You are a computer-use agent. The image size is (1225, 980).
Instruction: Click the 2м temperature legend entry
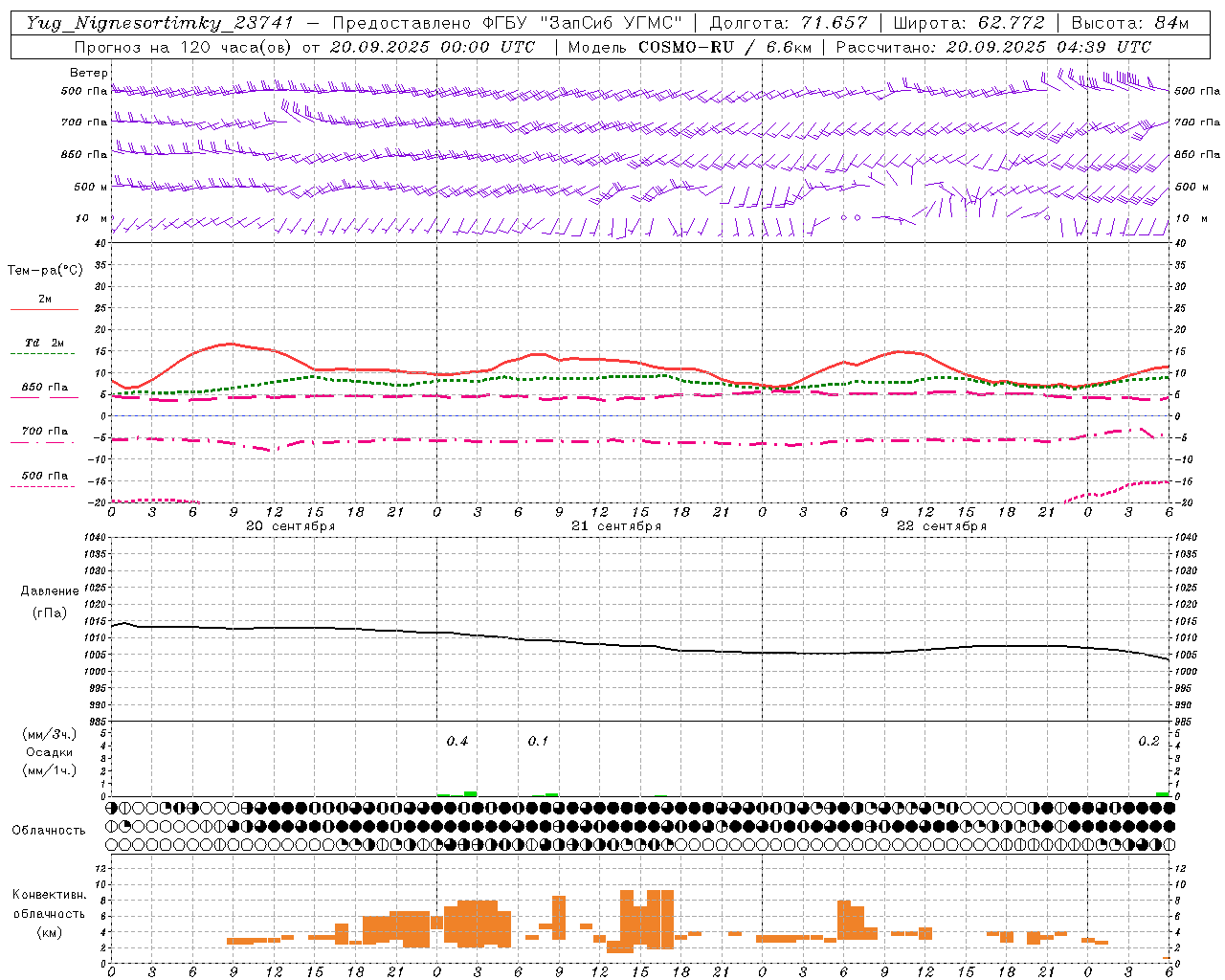(45, 300)
